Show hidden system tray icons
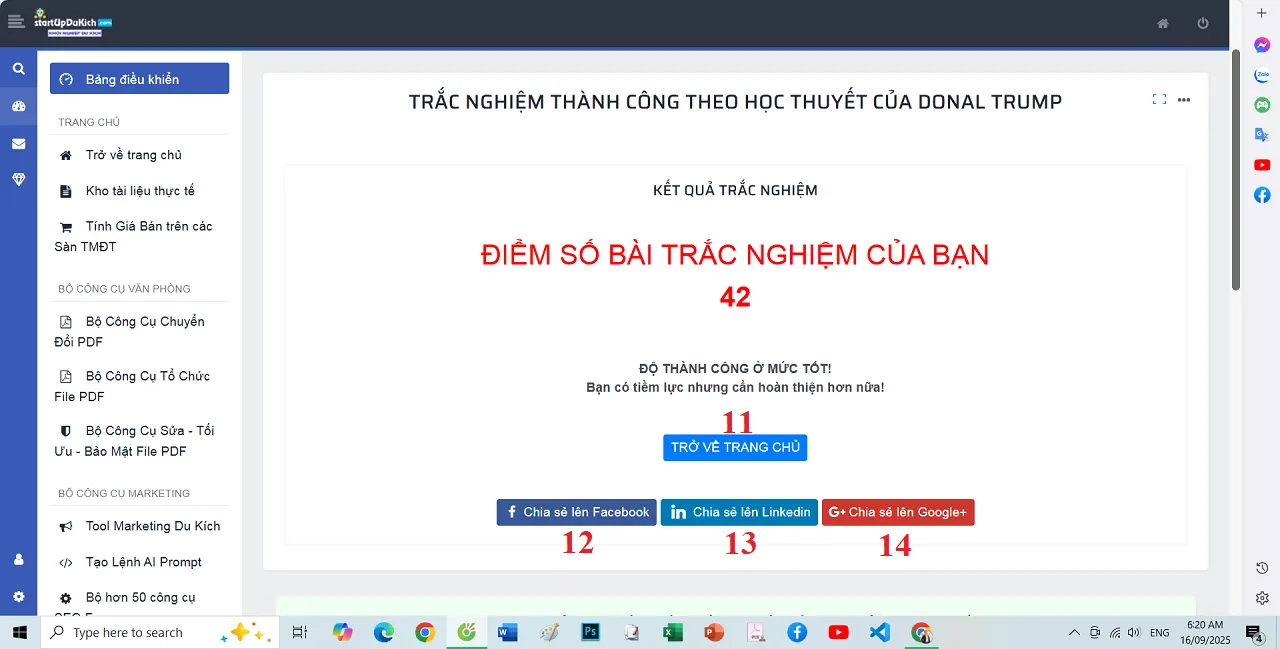The width and height of the screenshot is (1280, 649). tap(1074, 632)
